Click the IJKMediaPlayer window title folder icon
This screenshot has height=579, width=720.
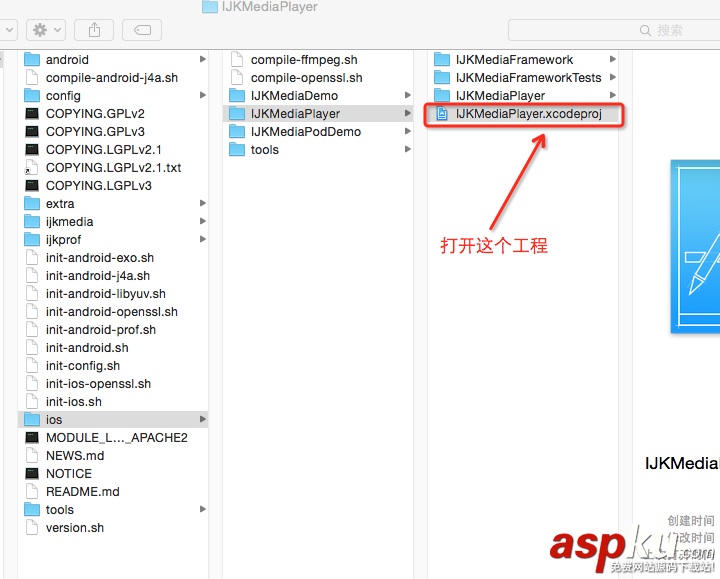tap(210, 6)
